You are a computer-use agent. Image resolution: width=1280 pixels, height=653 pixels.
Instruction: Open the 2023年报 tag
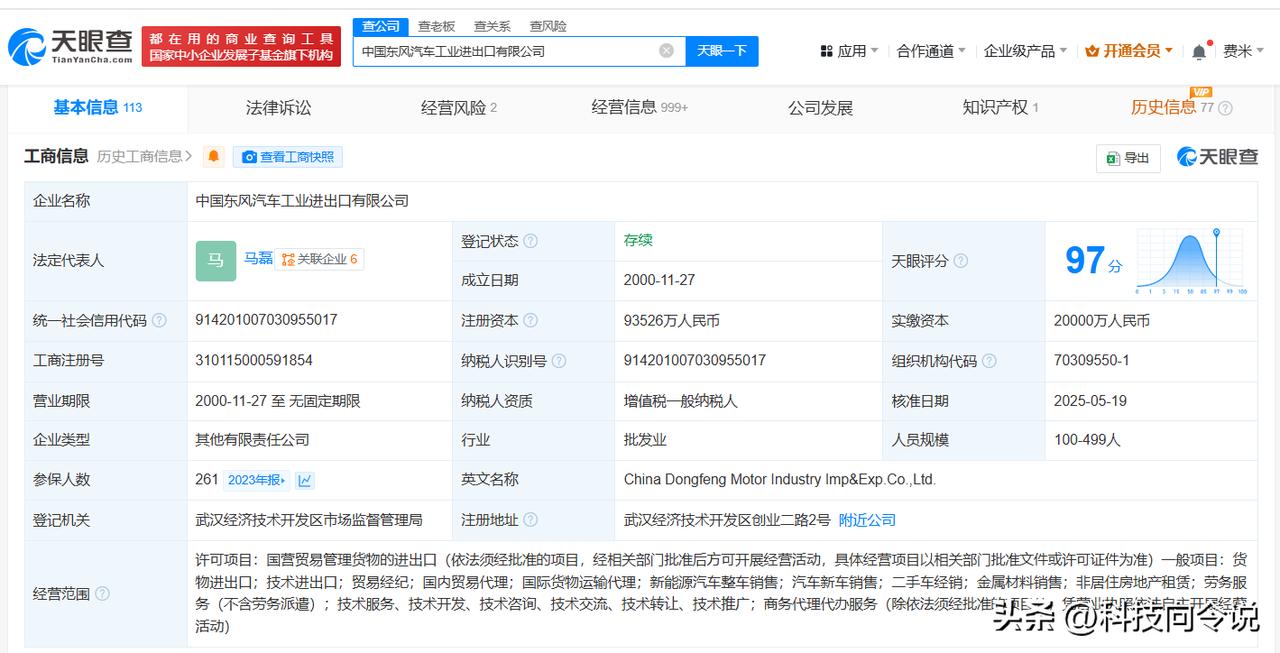click(x=257, y=480)
